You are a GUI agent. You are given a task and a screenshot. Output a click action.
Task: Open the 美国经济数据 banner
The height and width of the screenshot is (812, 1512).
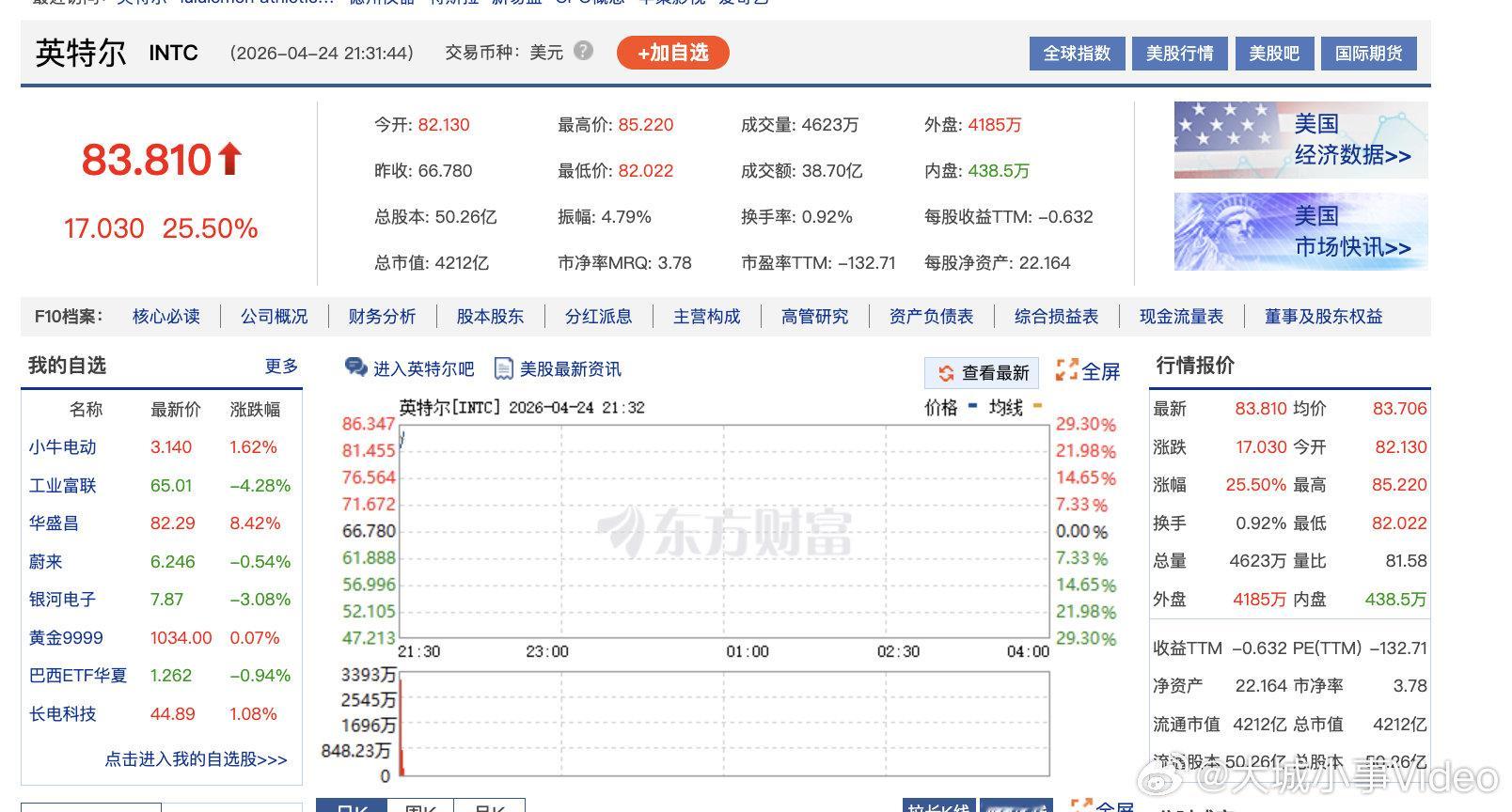tap(1300, 140)
